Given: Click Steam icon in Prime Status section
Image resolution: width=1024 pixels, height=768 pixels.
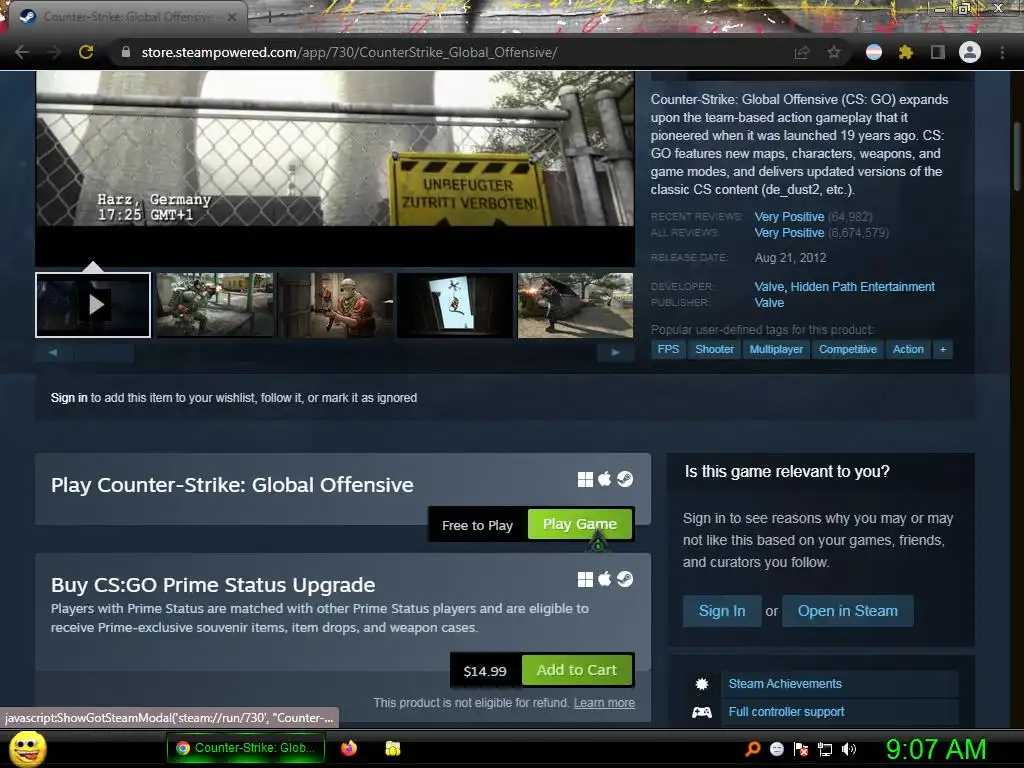Looking at the screenshot, I should [x=625, y=579].
